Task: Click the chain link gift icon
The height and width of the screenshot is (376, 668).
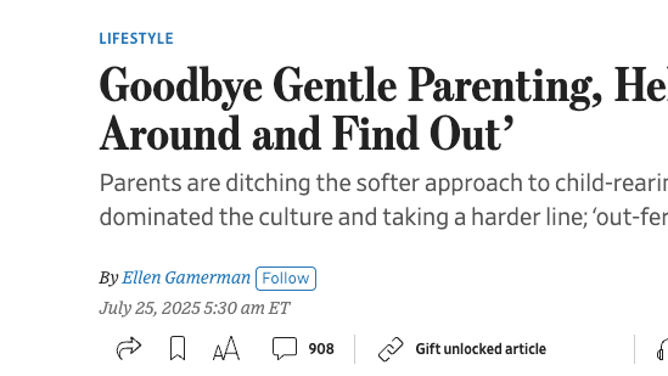Action: pos(391,349)
